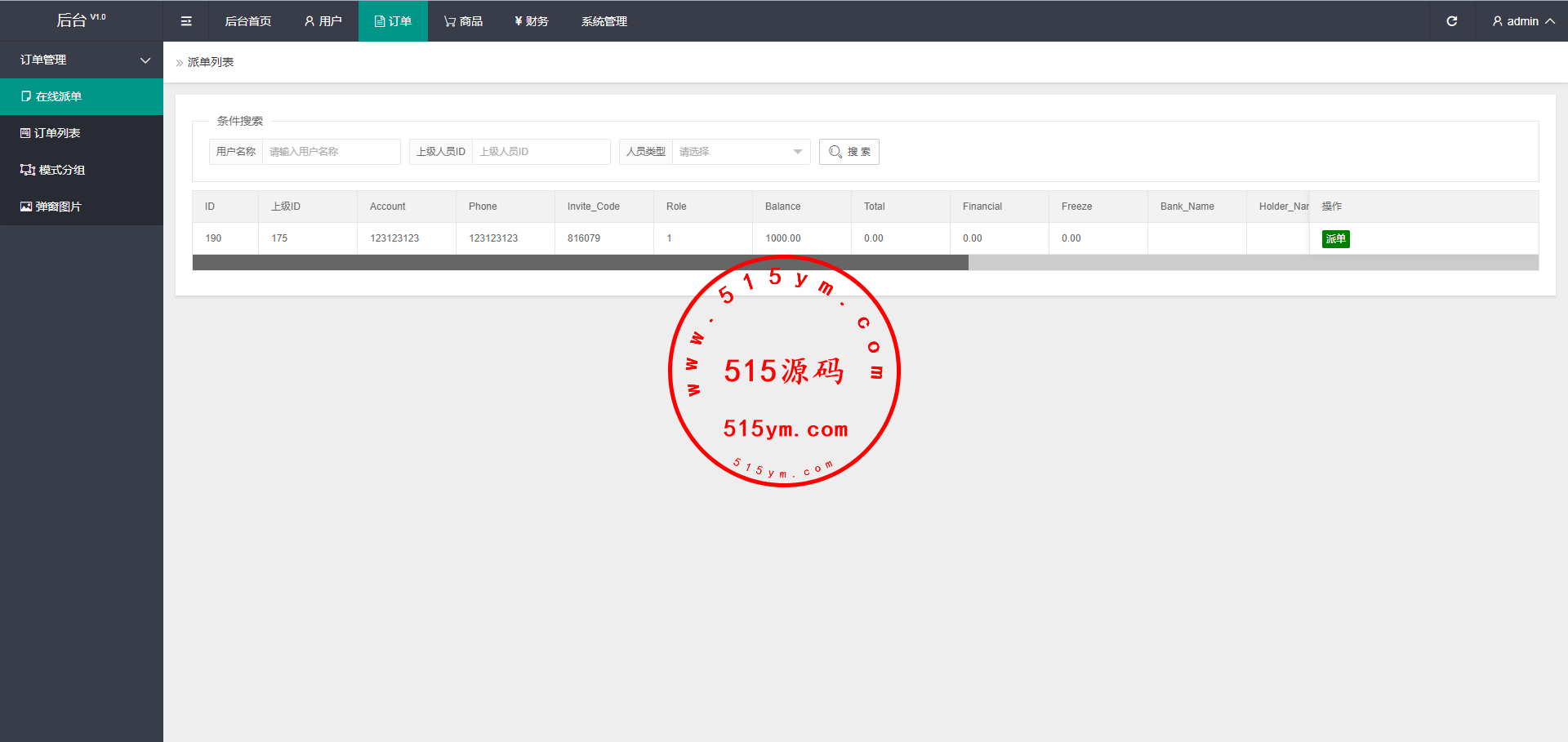
Task: Open 订单列表 in the sidebar
Action: coord(57,133)
